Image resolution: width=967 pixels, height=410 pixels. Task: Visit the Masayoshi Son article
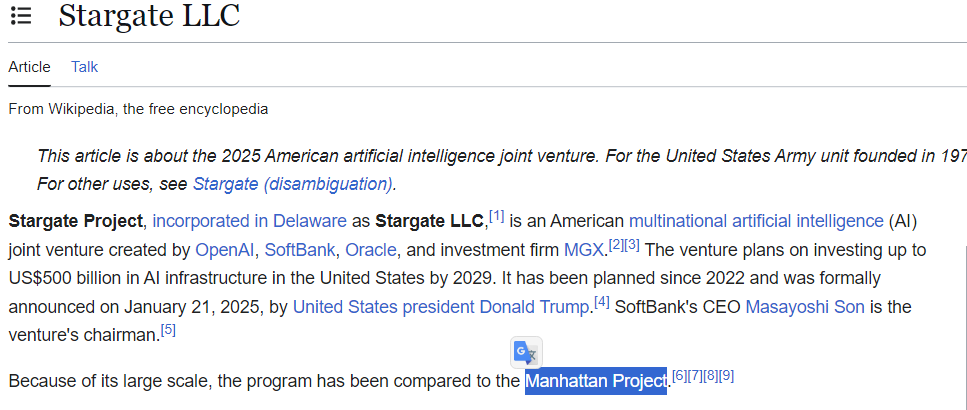point(805,307)
